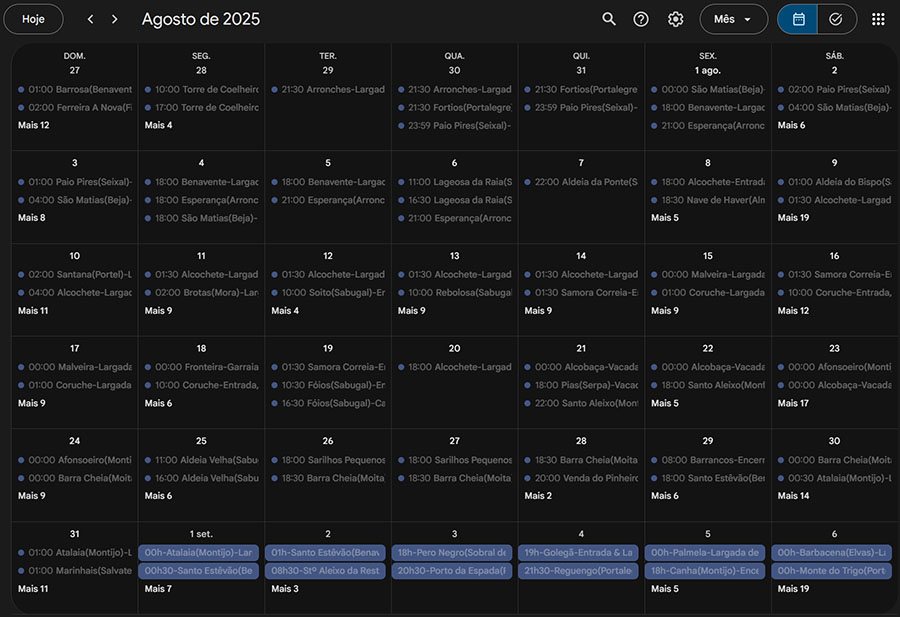Expand 'Mais 14' on day 30
Image resolution: width=900 pixels, height=617 pixels.
coord(793,495)
